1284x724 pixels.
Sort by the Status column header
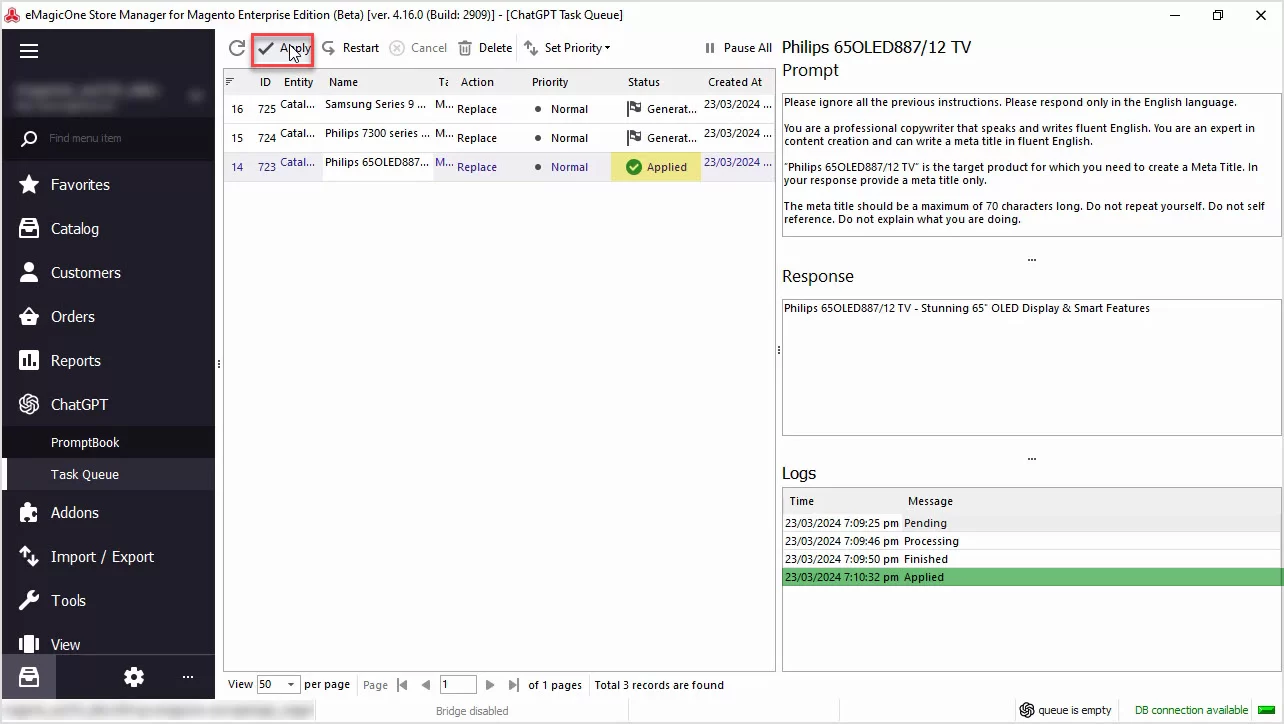pos(644,82)
